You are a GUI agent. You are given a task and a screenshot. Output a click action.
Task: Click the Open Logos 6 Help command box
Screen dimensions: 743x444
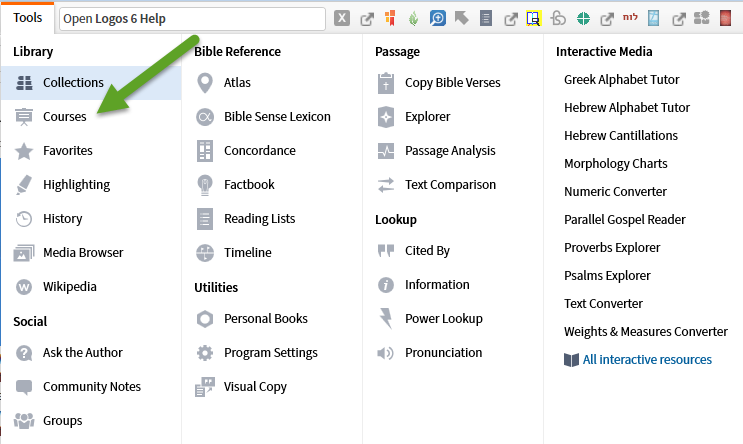(x=192, y=19)
